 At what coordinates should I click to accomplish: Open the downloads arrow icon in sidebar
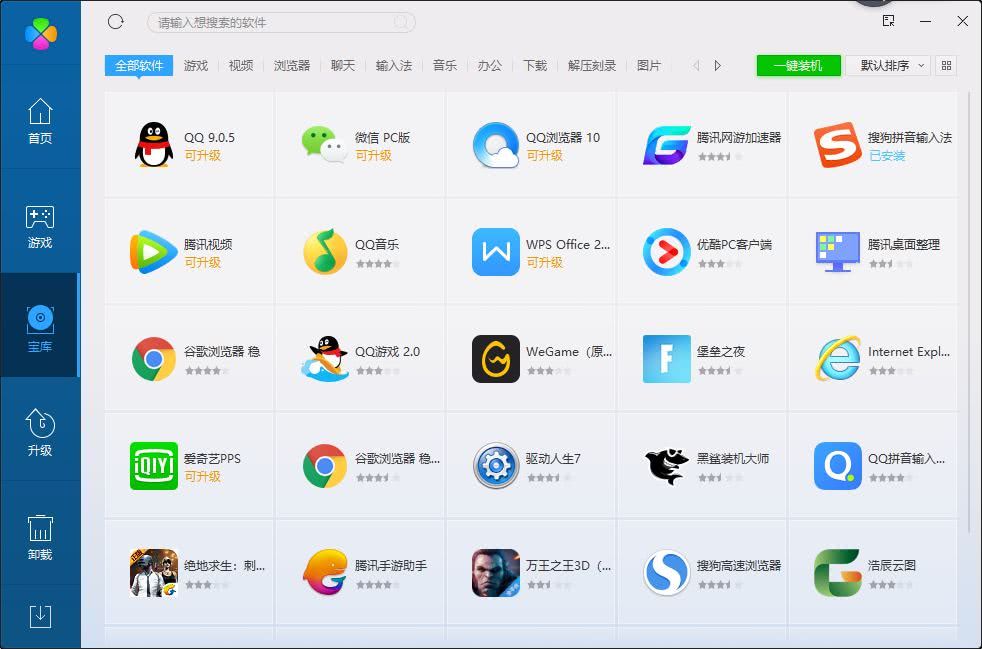pos(40,617)
